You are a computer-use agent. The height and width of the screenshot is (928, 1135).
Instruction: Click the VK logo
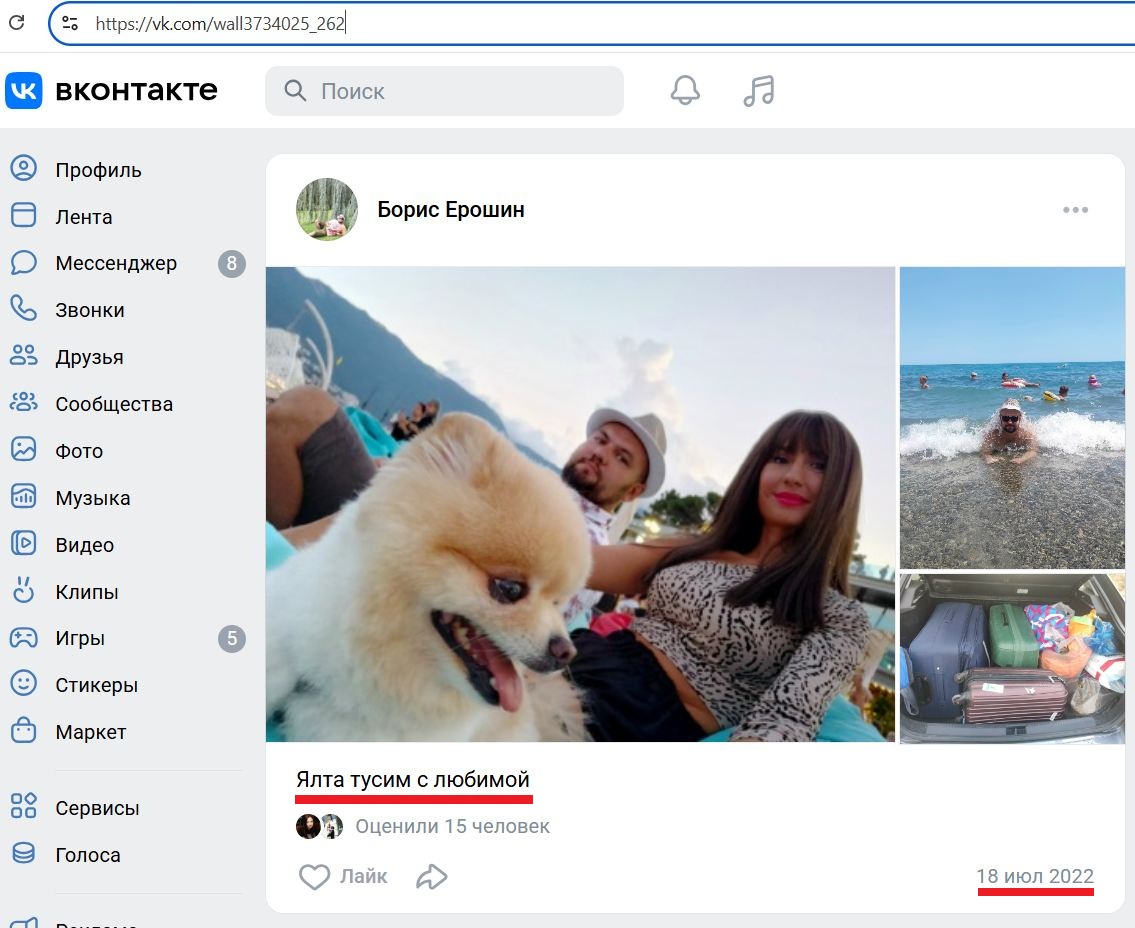click(24, 91)
